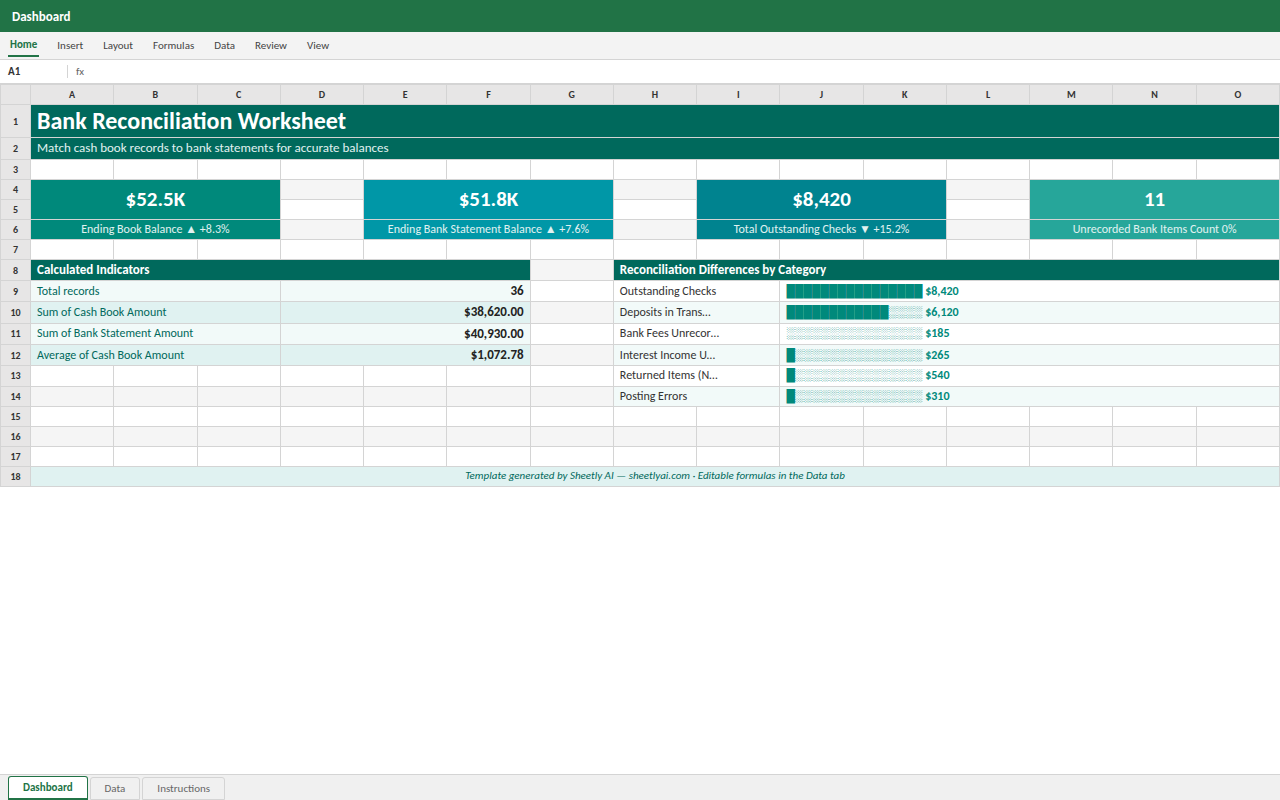
Task: Click the Sum of Bank Statement Amount label
Action: 155,333
